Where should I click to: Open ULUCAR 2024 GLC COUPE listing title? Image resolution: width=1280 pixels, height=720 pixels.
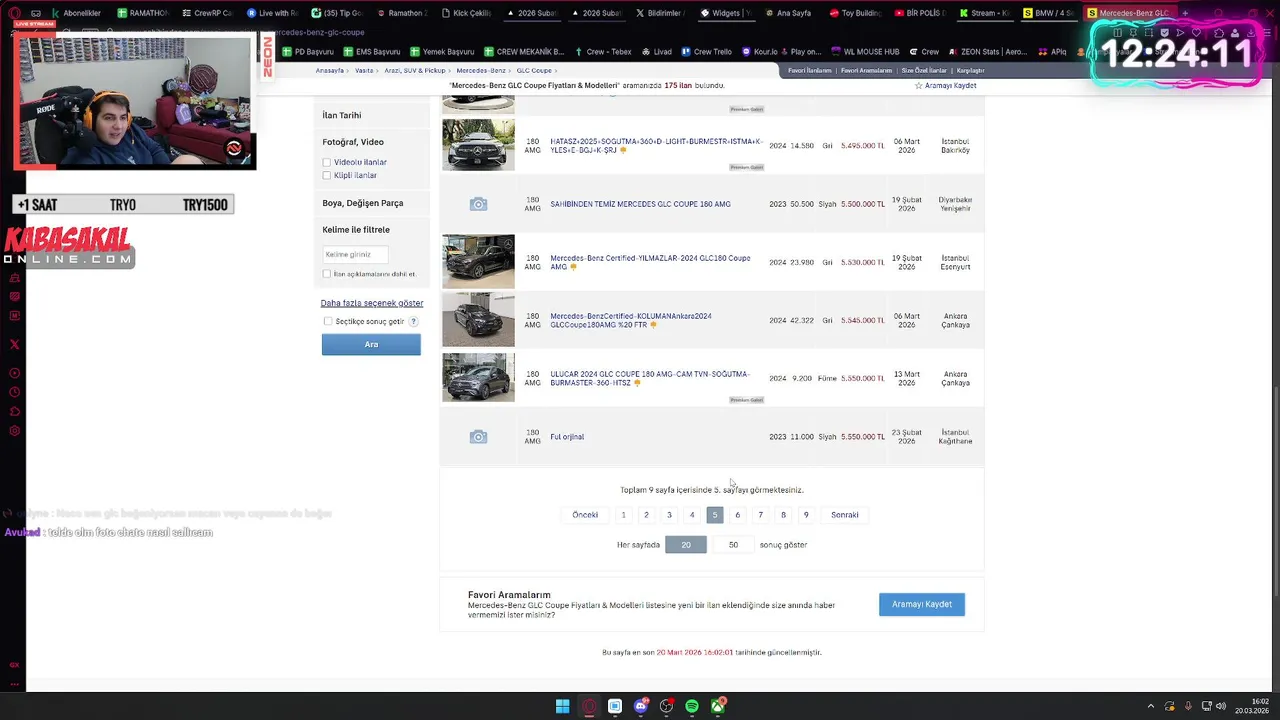pos(650,378)
